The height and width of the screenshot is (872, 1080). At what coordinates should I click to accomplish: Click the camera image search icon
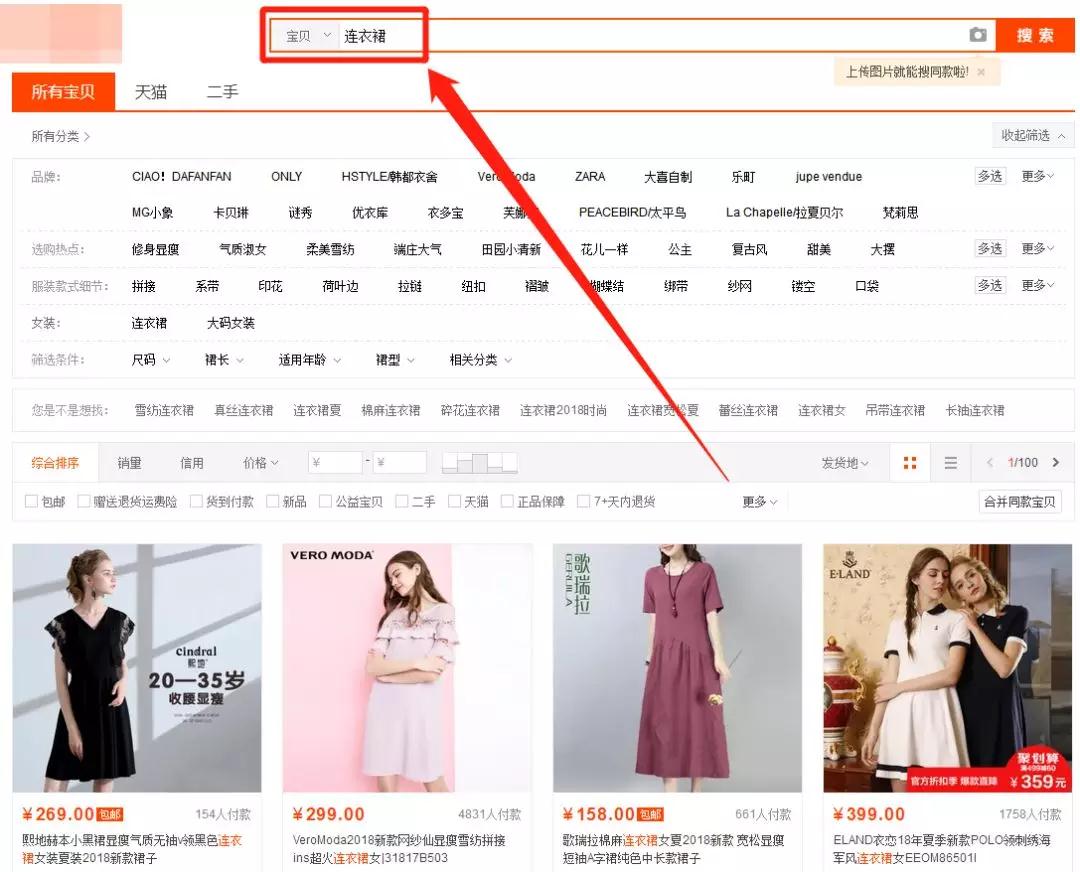pos(978,34)
